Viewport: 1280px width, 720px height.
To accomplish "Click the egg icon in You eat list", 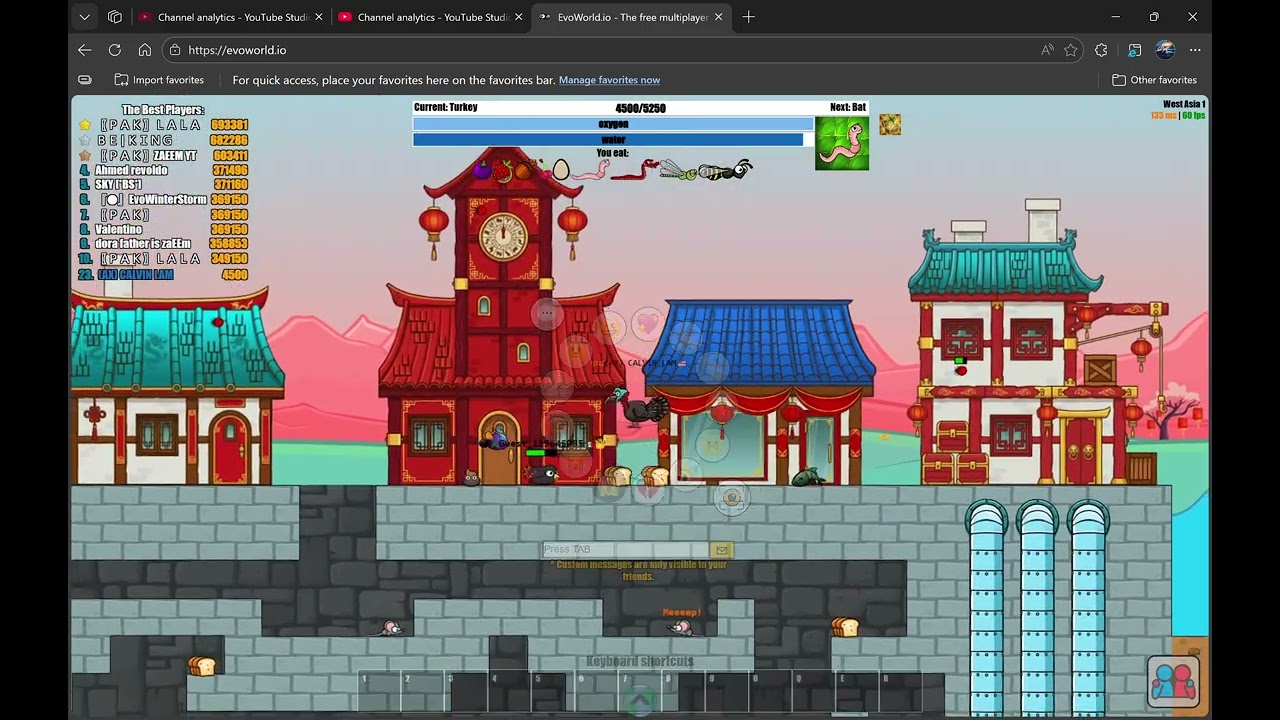I will pos(560,170).
